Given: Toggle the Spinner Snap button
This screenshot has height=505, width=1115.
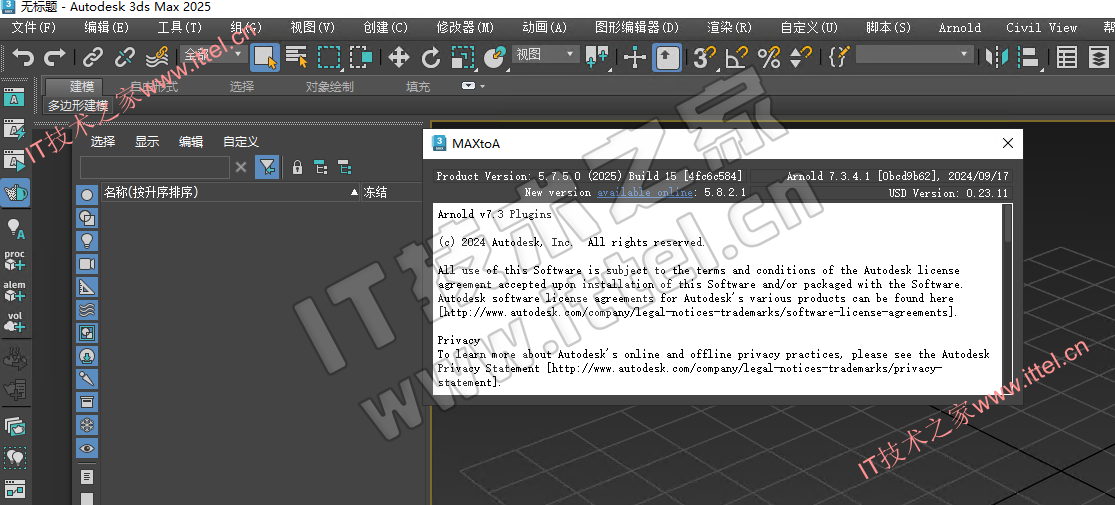Looking at the screenshot, I should pos(801,57).
